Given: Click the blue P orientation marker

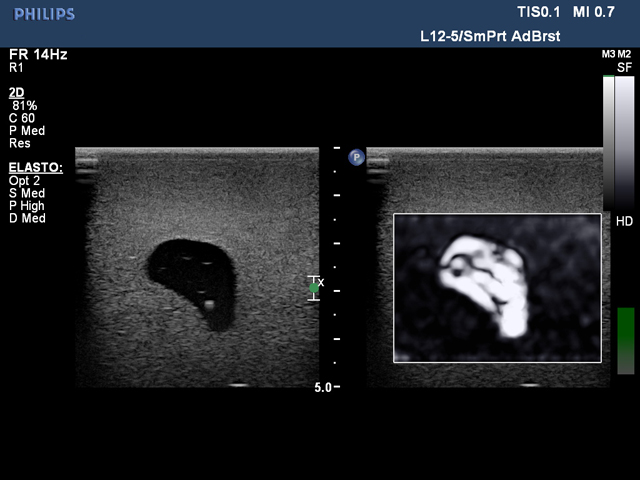Looking at the screenshot, I should point(356,157).
